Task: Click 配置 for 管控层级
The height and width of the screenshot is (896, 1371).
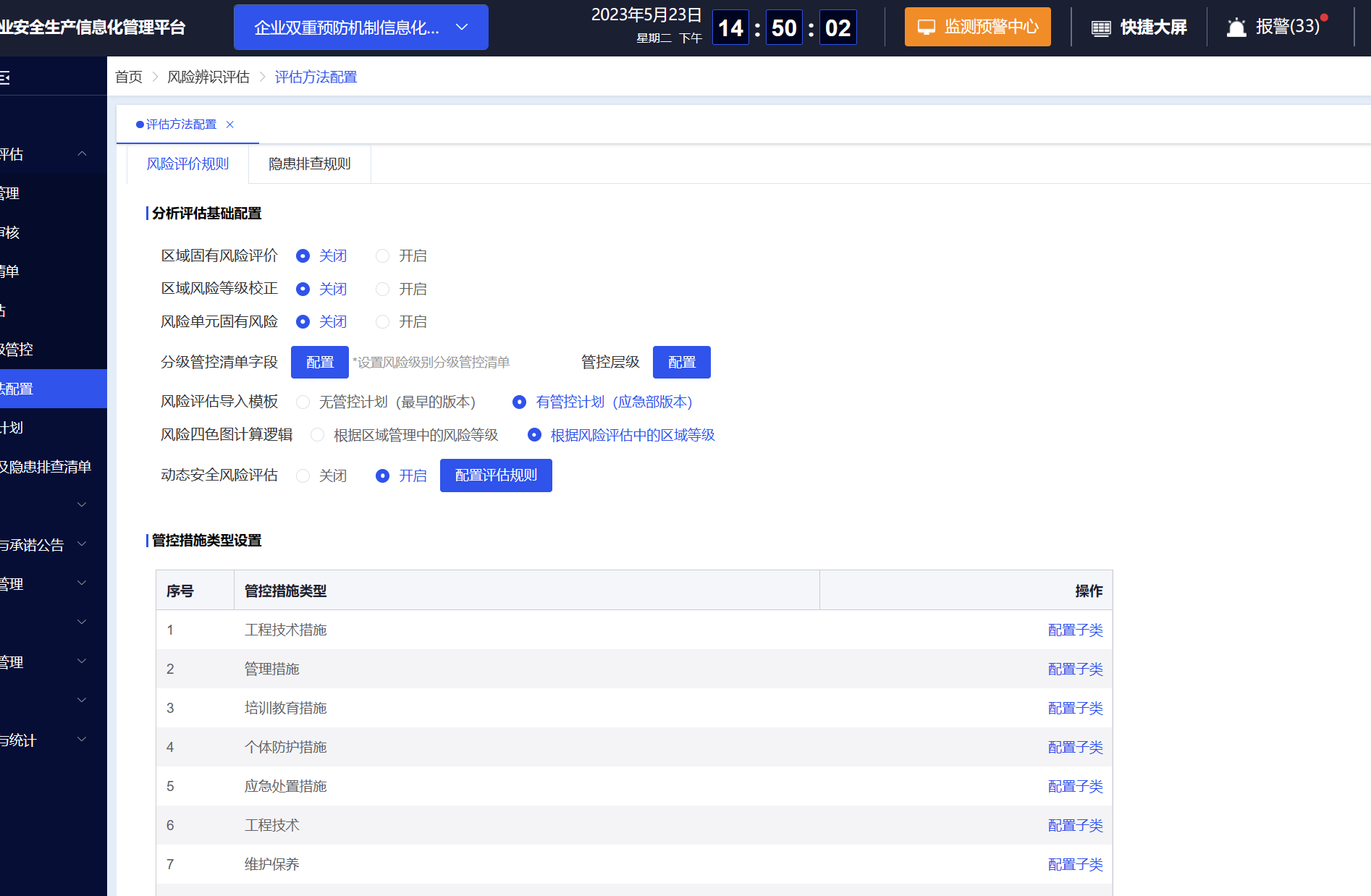Action: 682,362
